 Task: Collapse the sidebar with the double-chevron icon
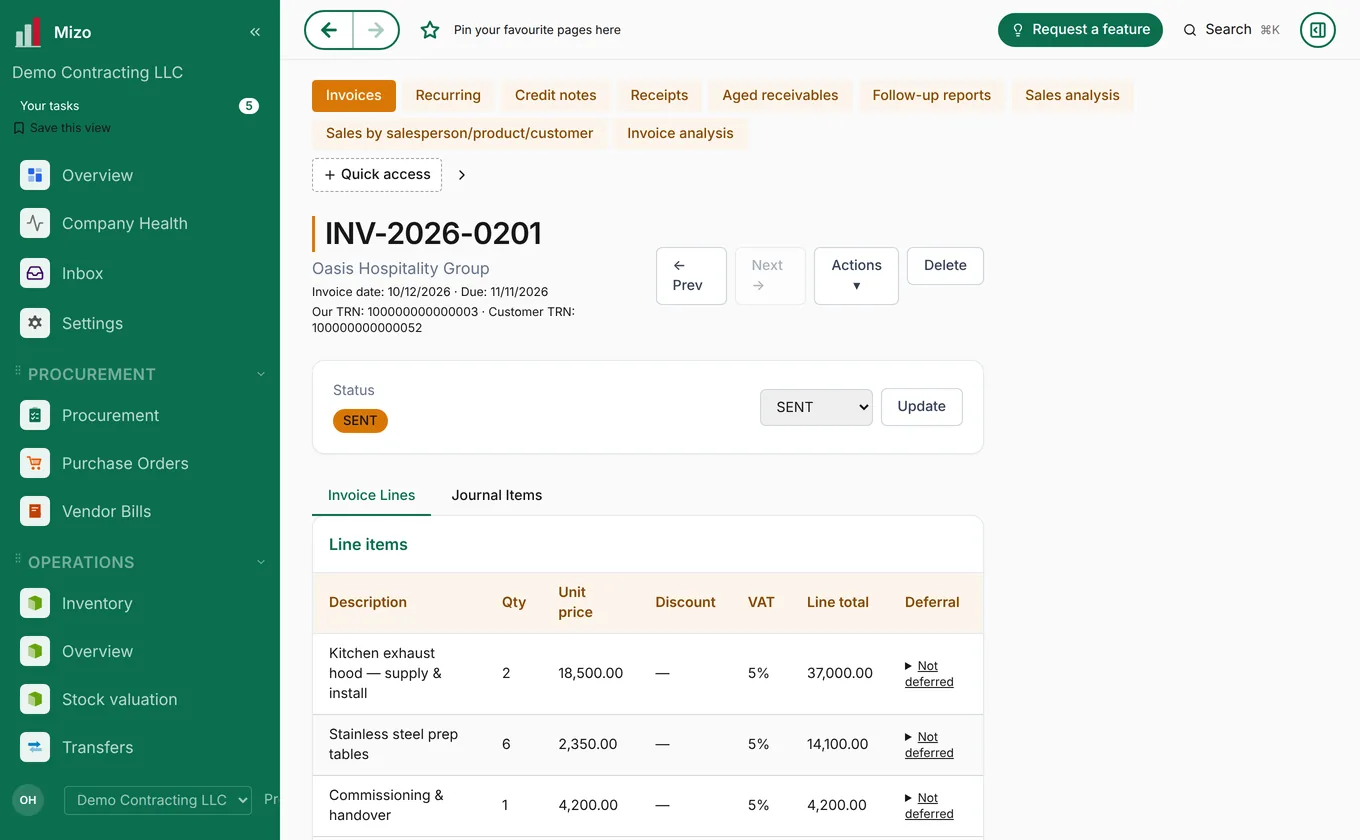click(255, 32)
